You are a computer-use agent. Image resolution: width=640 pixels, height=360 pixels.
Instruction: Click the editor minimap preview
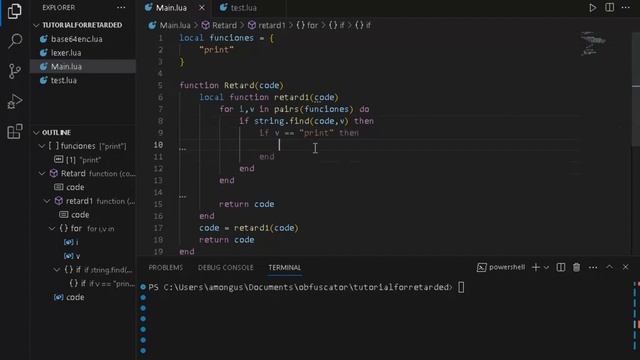click(x=593, y=43)
